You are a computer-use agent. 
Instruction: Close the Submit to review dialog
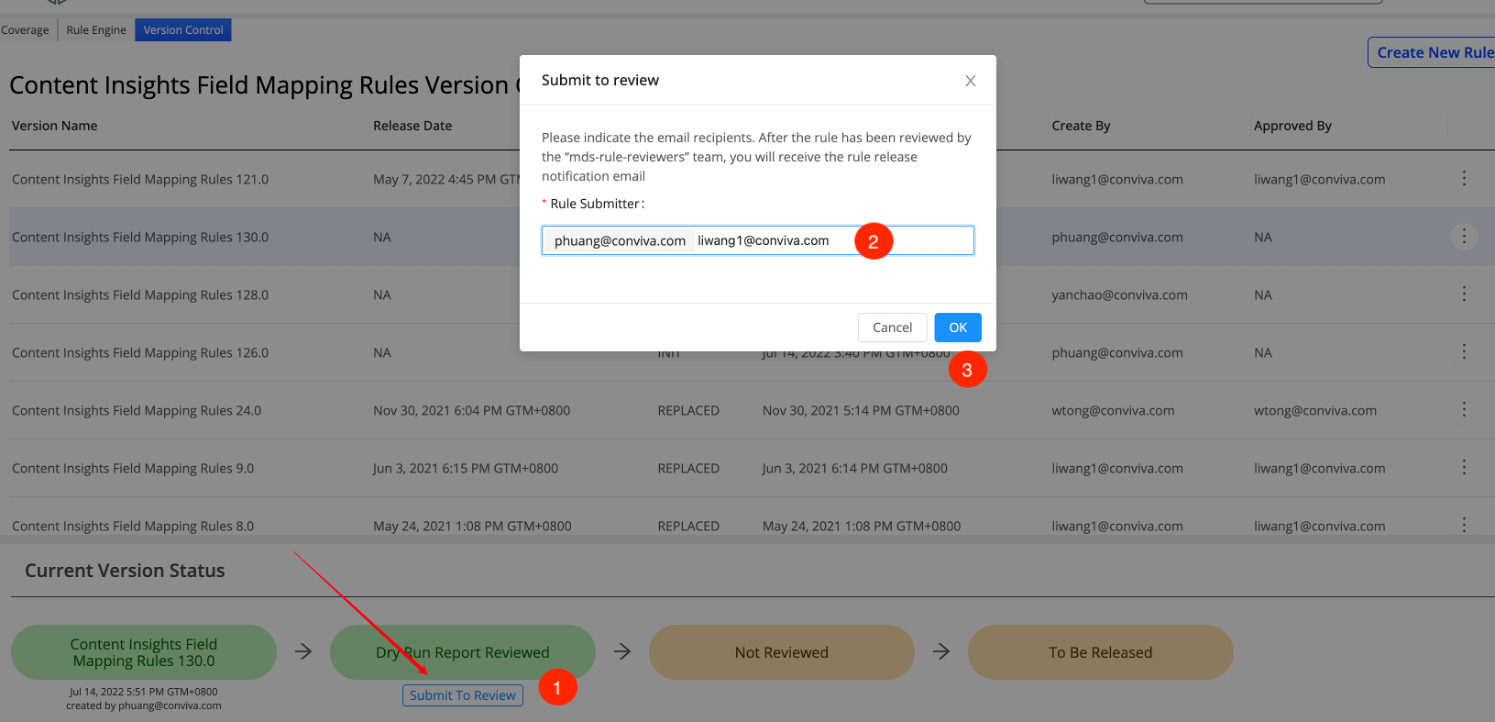point(970,81)
